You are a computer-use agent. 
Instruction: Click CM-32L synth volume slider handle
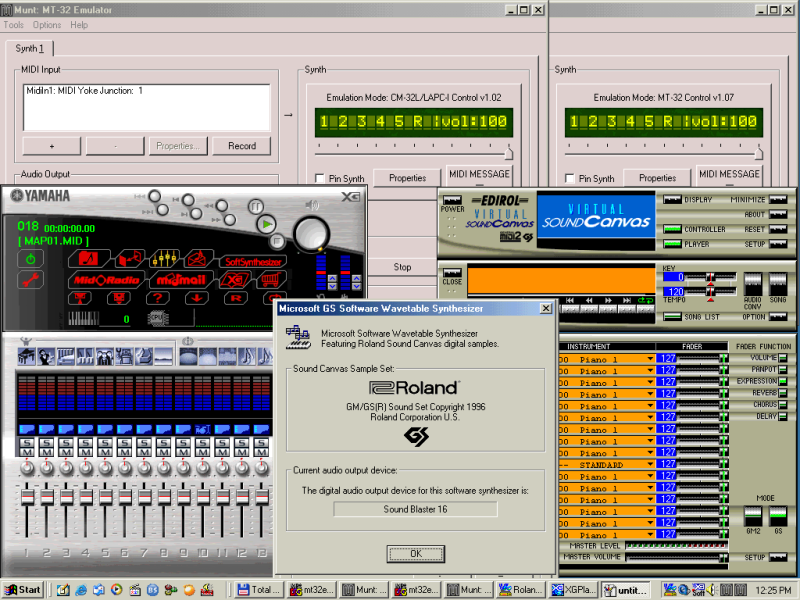pyautogui.click(x=509, y=153)
